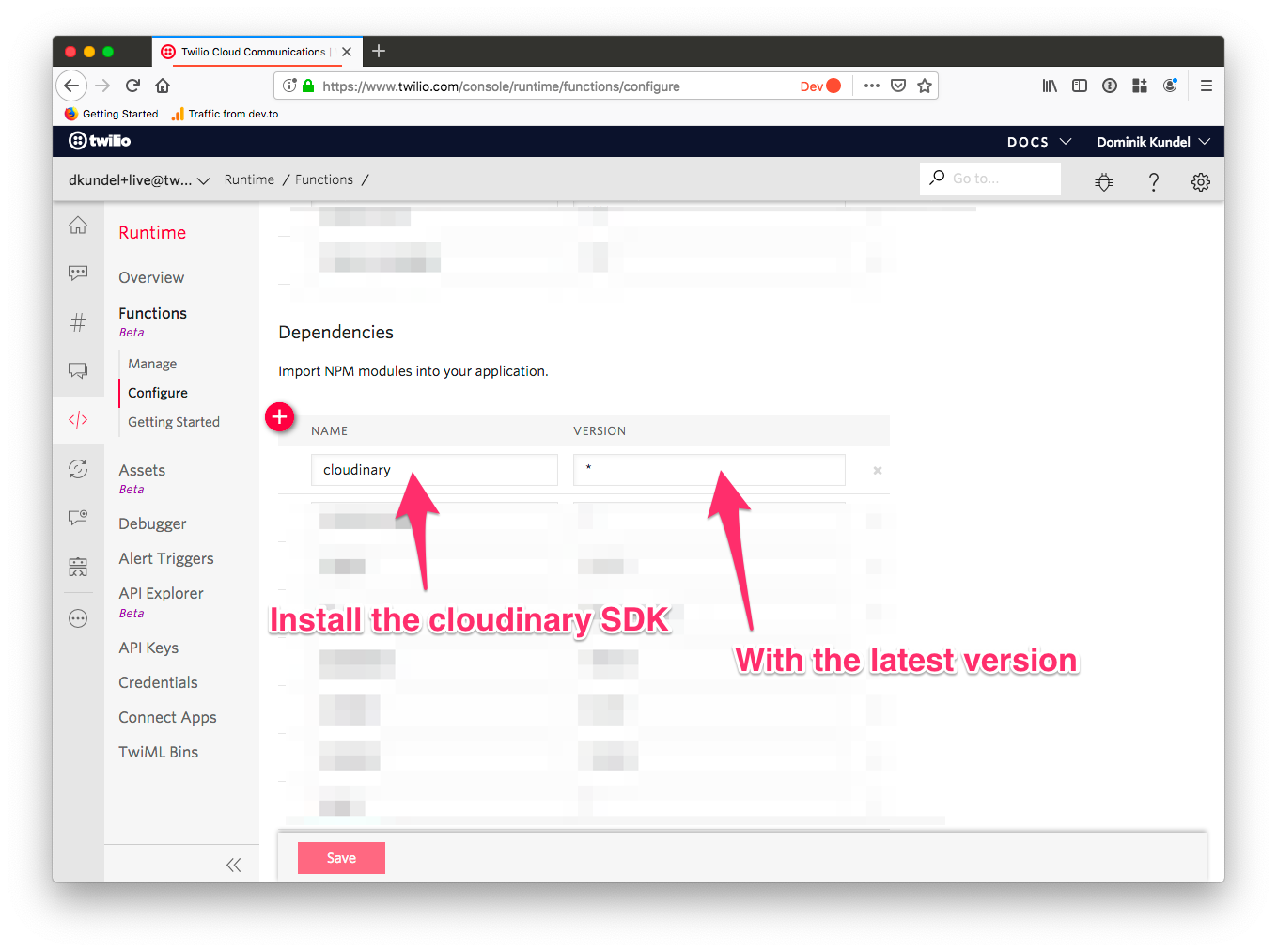Open Runtime code brackets icon
The image size is (1277, 952).
[78, 419]
